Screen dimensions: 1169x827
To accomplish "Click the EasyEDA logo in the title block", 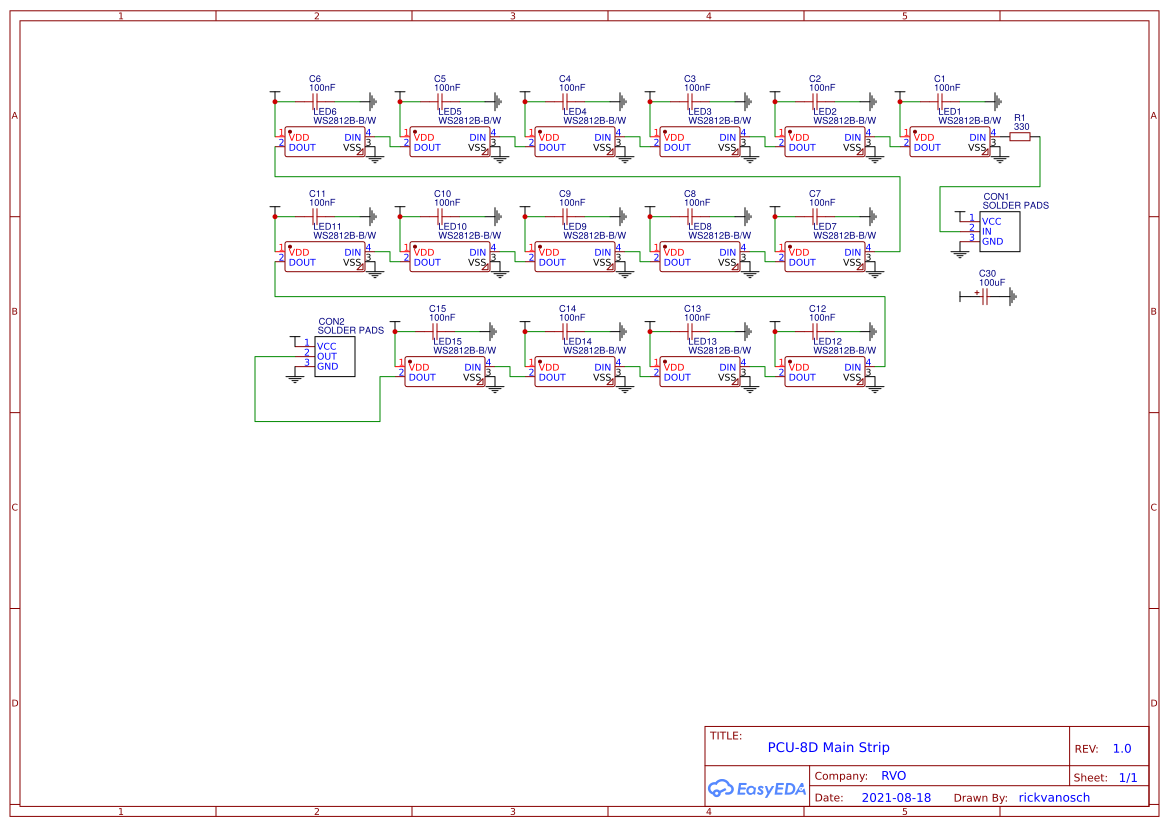I will point(757,789).
